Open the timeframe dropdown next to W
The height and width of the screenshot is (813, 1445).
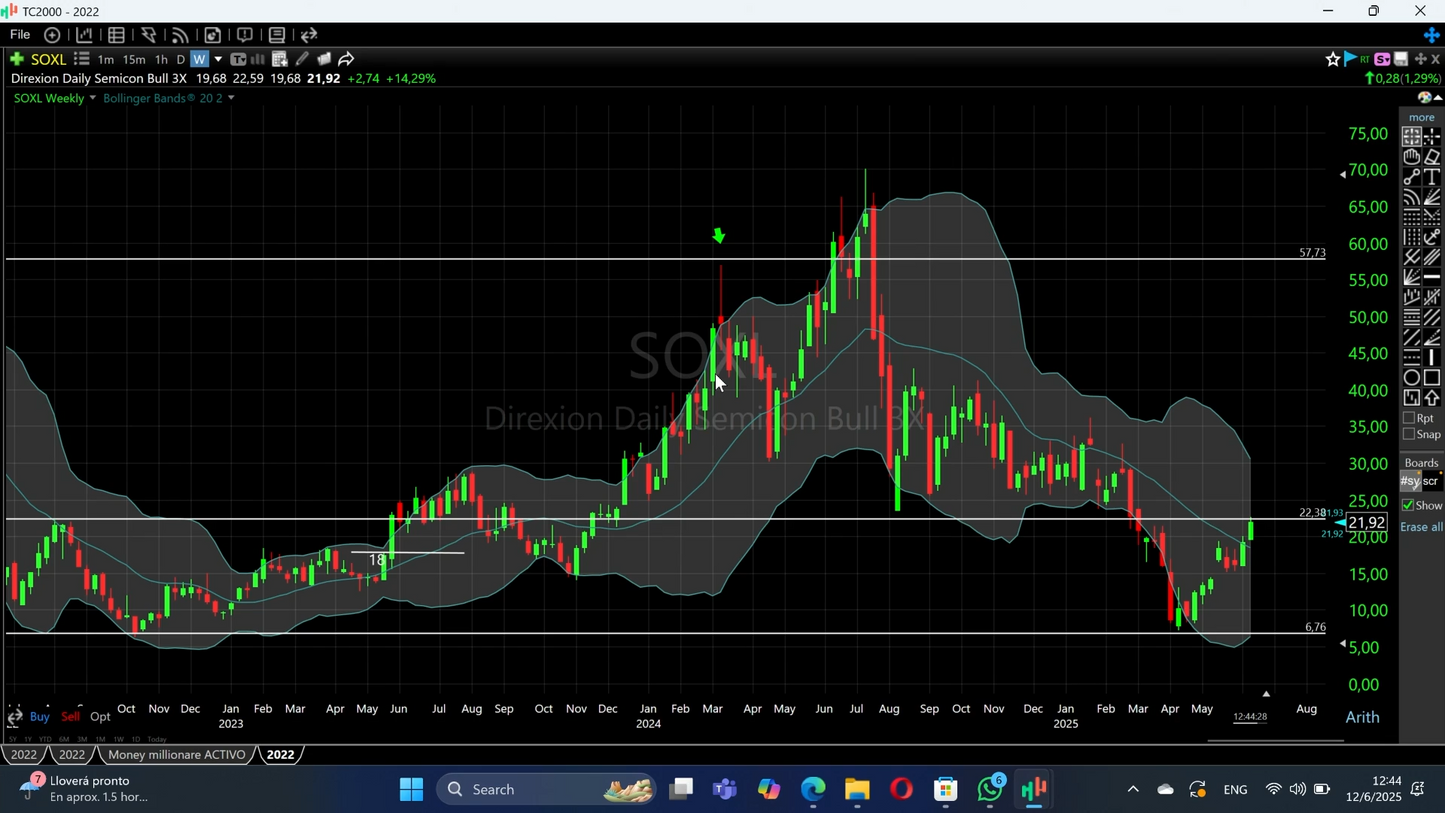pyautogui.click(x=218, y=59)
